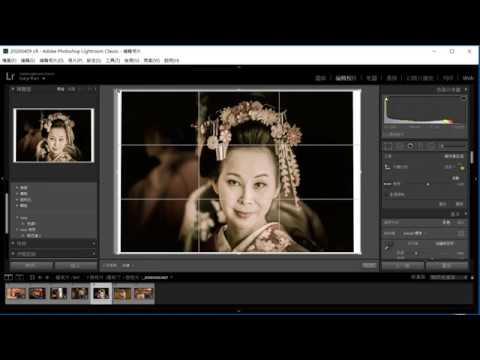Click the main window display icon
This screenshot has height=360, width=480.
(9, 277)
